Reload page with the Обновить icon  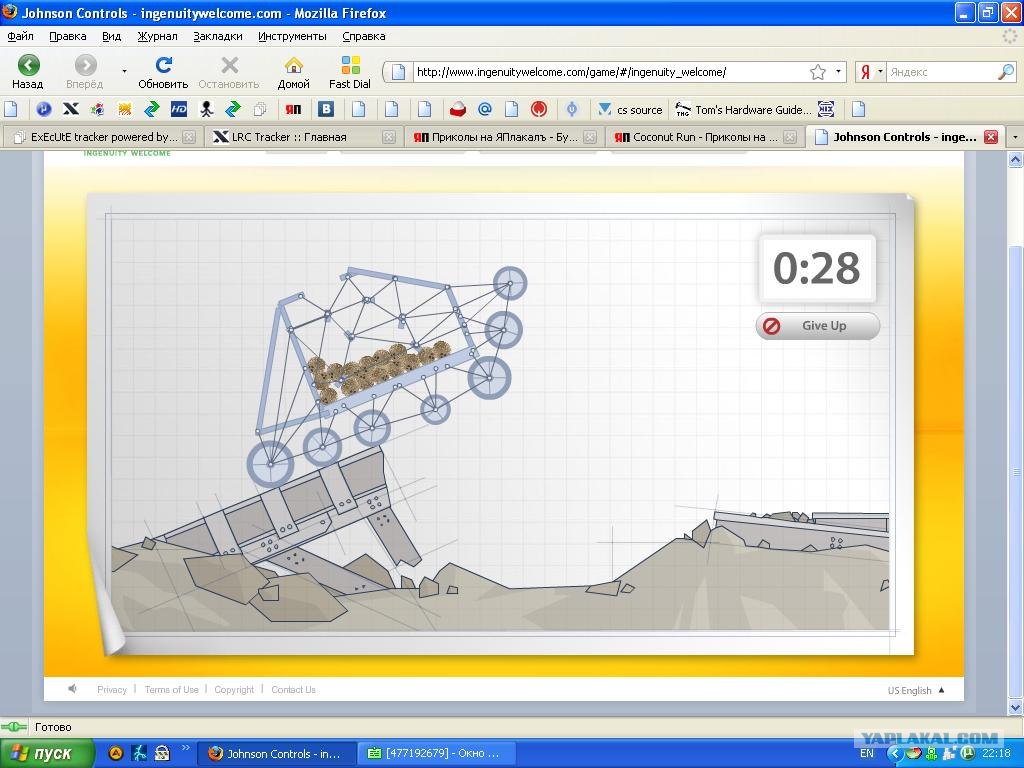click(163, 72)
